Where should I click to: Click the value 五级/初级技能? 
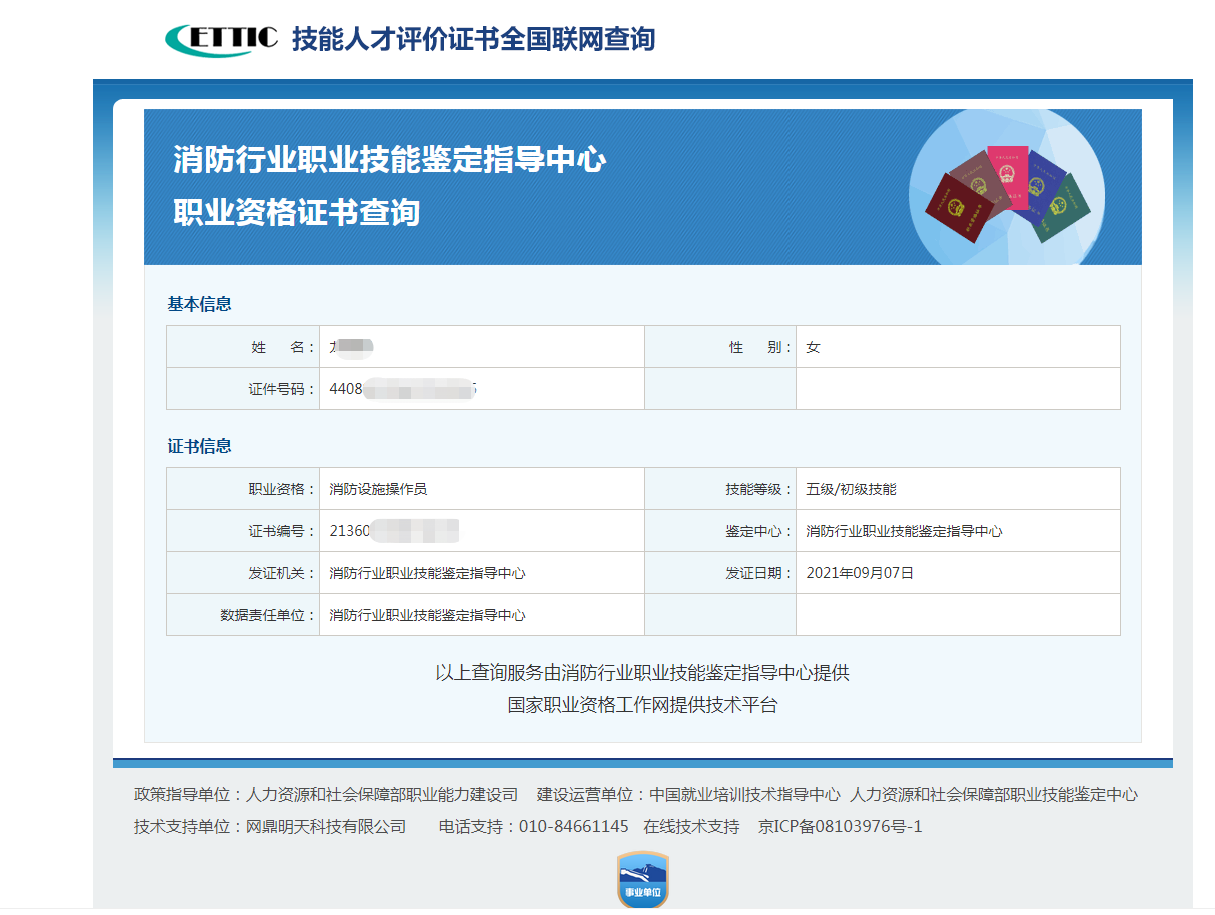coord(851,489)
